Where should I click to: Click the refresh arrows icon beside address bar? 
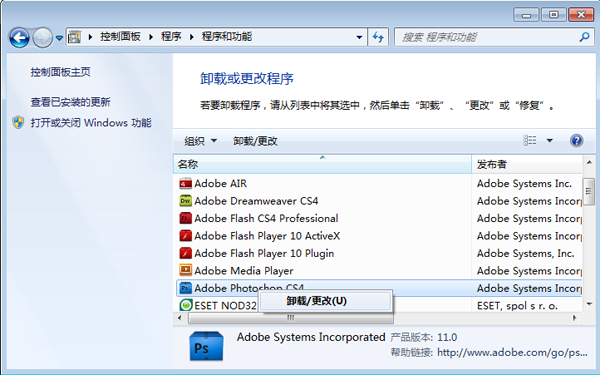[x=378, y=37]
